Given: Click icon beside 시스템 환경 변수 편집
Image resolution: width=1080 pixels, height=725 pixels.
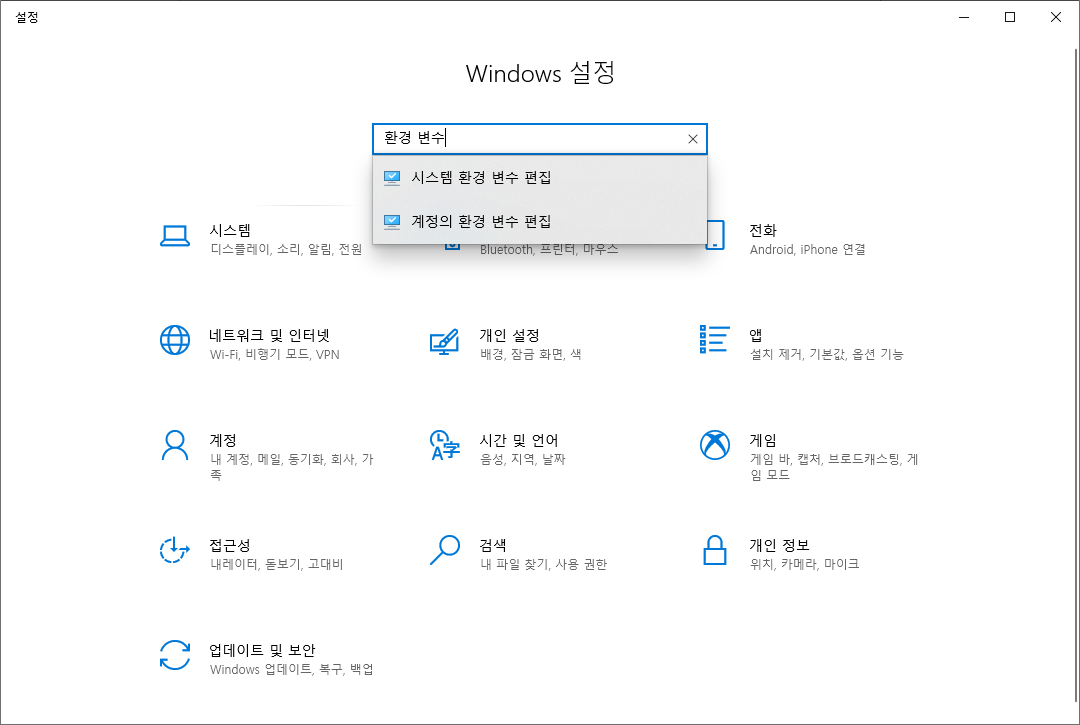Looking at the screenshot, I should [x=392, y=178].
